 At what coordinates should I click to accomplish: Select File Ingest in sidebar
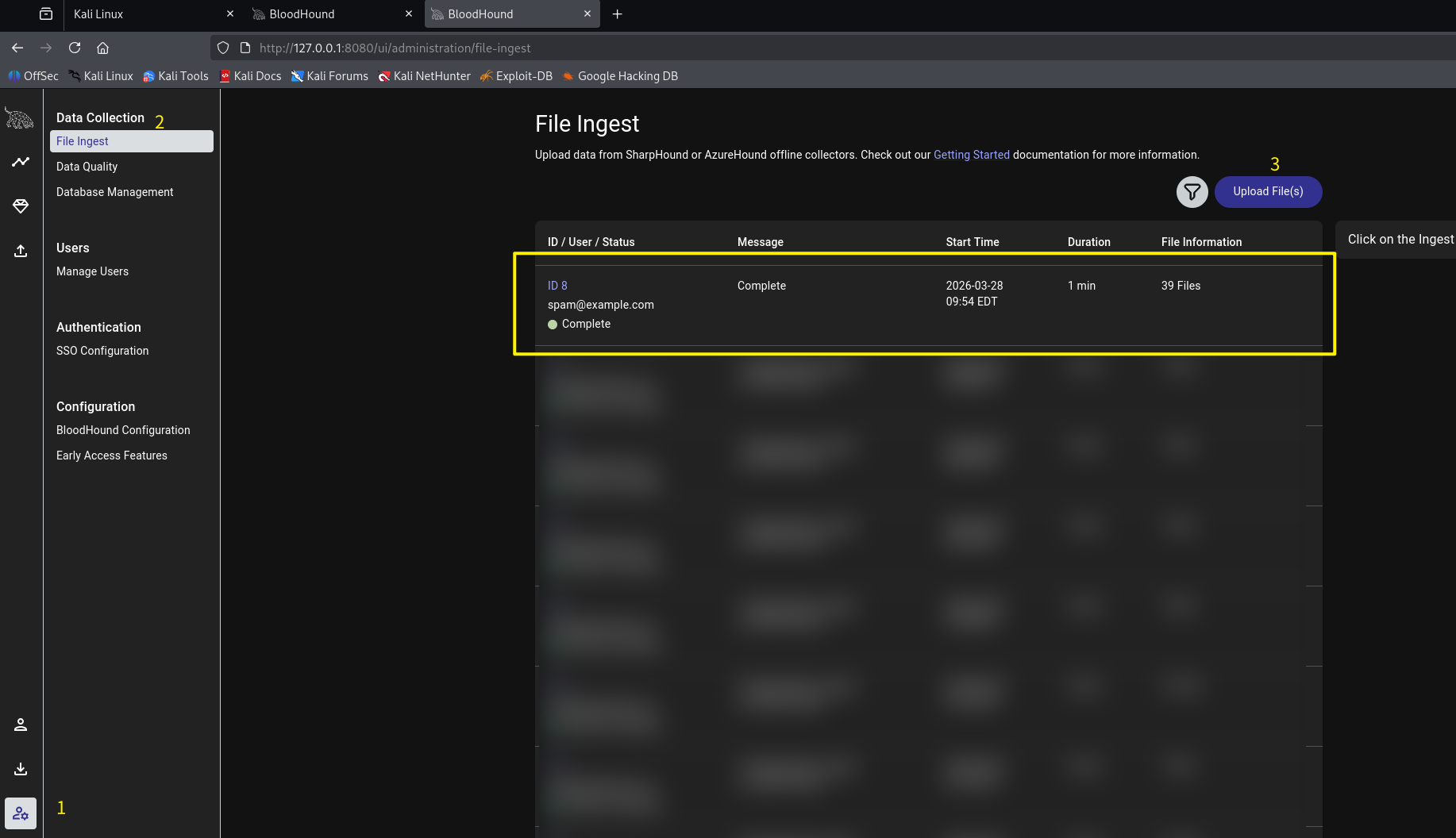[x=132, y=141]
